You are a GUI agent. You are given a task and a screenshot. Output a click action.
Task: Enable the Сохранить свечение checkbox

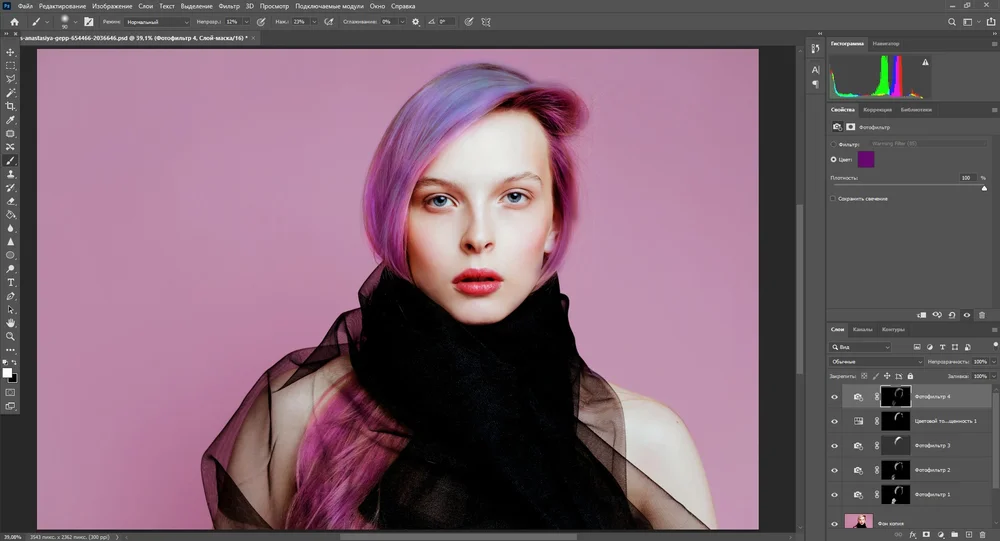(x=834, y=199)
